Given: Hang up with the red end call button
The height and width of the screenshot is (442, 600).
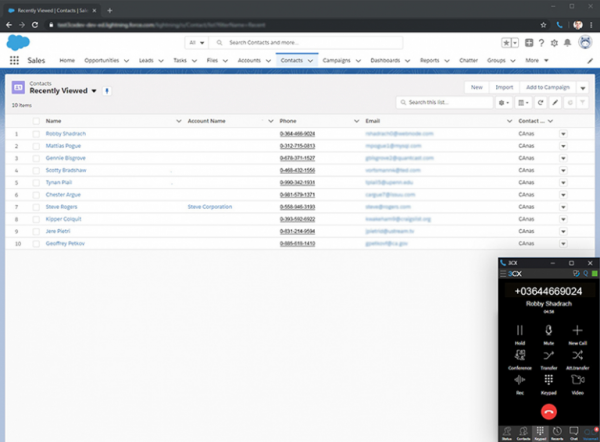Looking at the screenshot, I should pyautogui.click(x=548, y=411).
